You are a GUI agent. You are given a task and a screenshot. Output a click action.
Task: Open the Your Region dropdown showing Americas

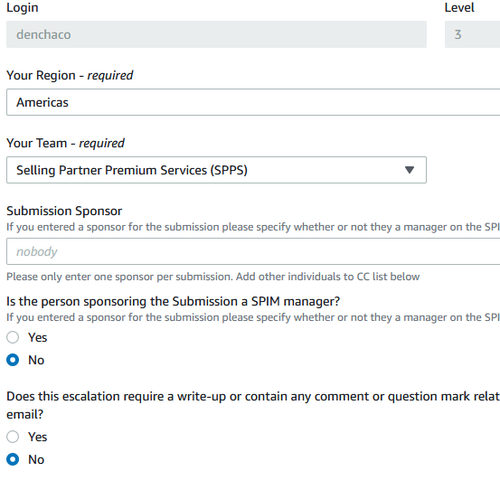pos(253,102)
